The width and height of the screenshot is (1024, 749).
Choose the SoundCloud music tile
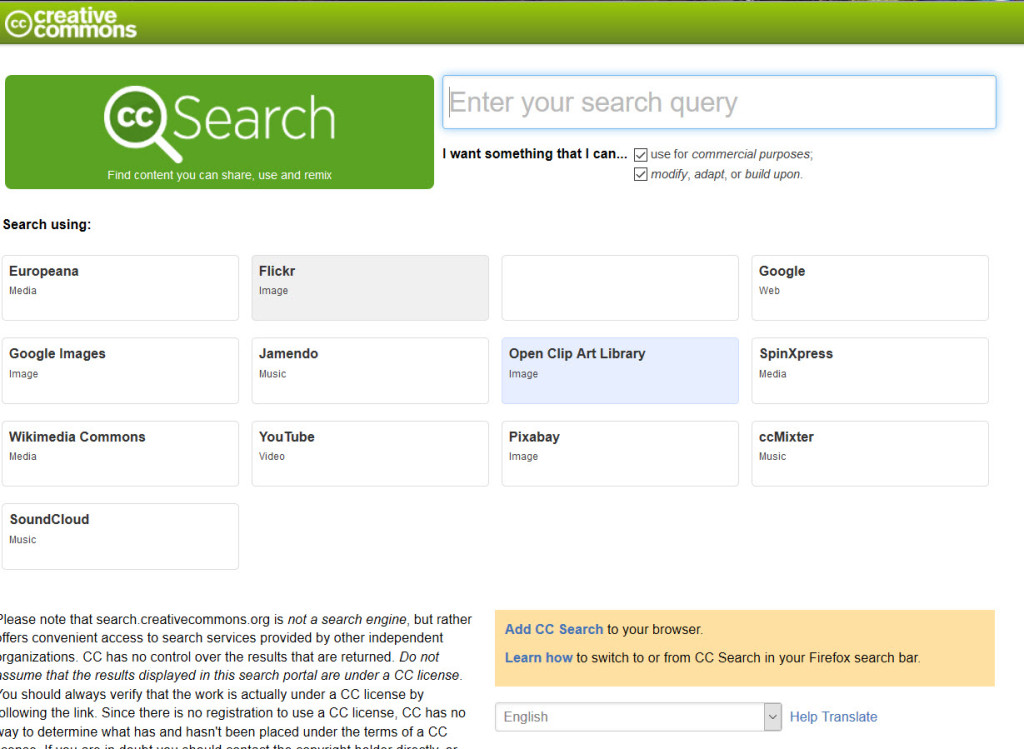(x=120, y=536)
